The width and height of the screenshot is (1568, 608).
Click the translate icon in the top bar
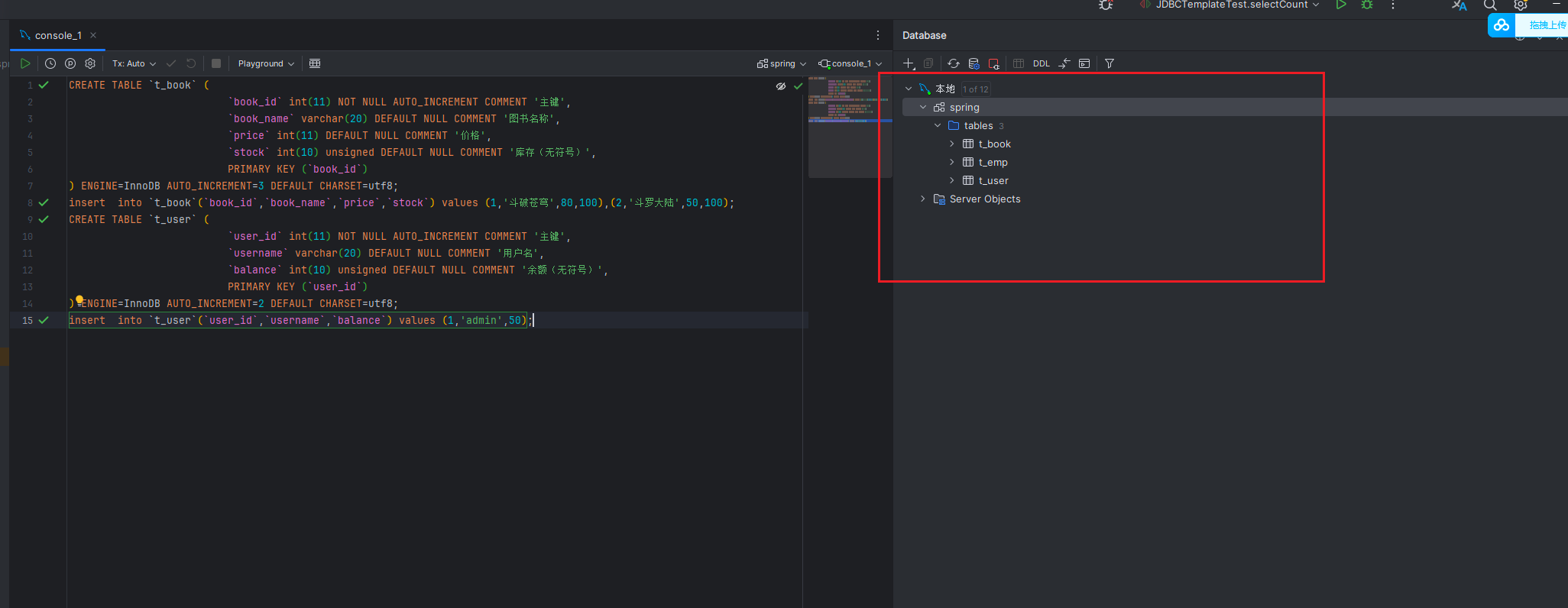click(x=1459, y=5)
